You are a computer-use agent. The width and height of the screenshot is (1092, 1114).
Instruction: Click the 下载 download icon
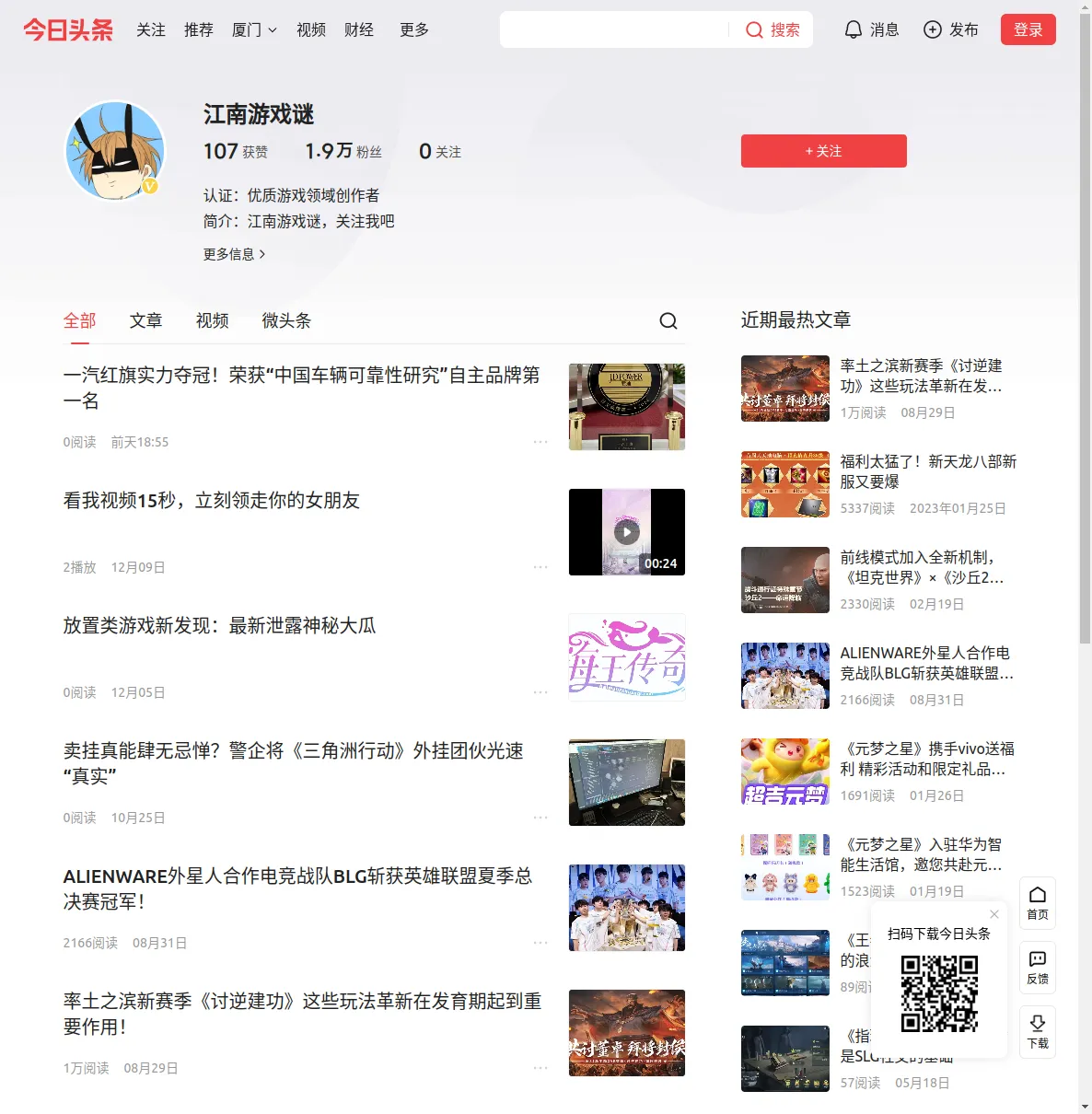pyautogui.click(x=1038, y=1032)
